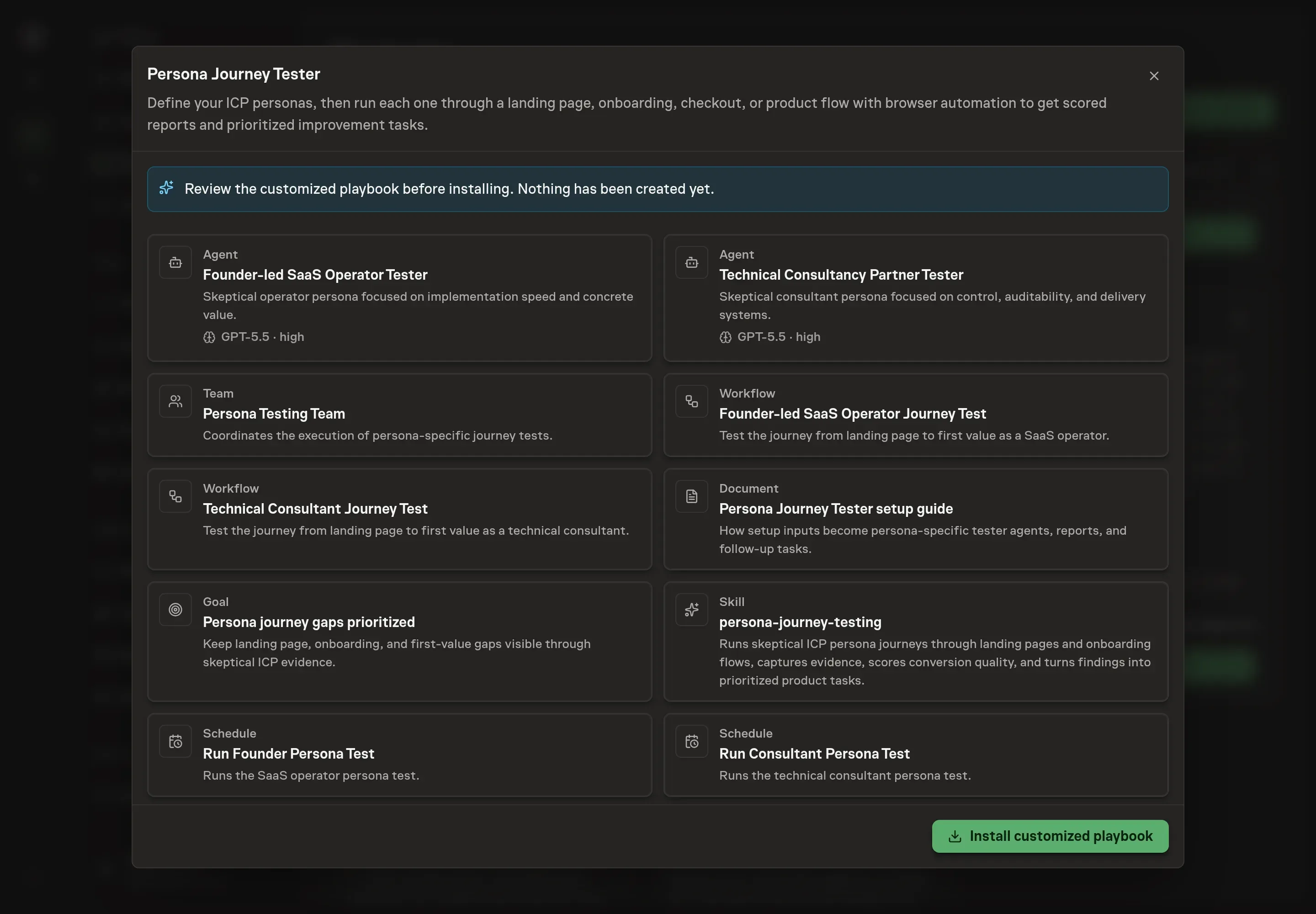
Task: Click the Founder-led SaaS Operator Journey Test workflow icon
Action: [x=692, y=401]
